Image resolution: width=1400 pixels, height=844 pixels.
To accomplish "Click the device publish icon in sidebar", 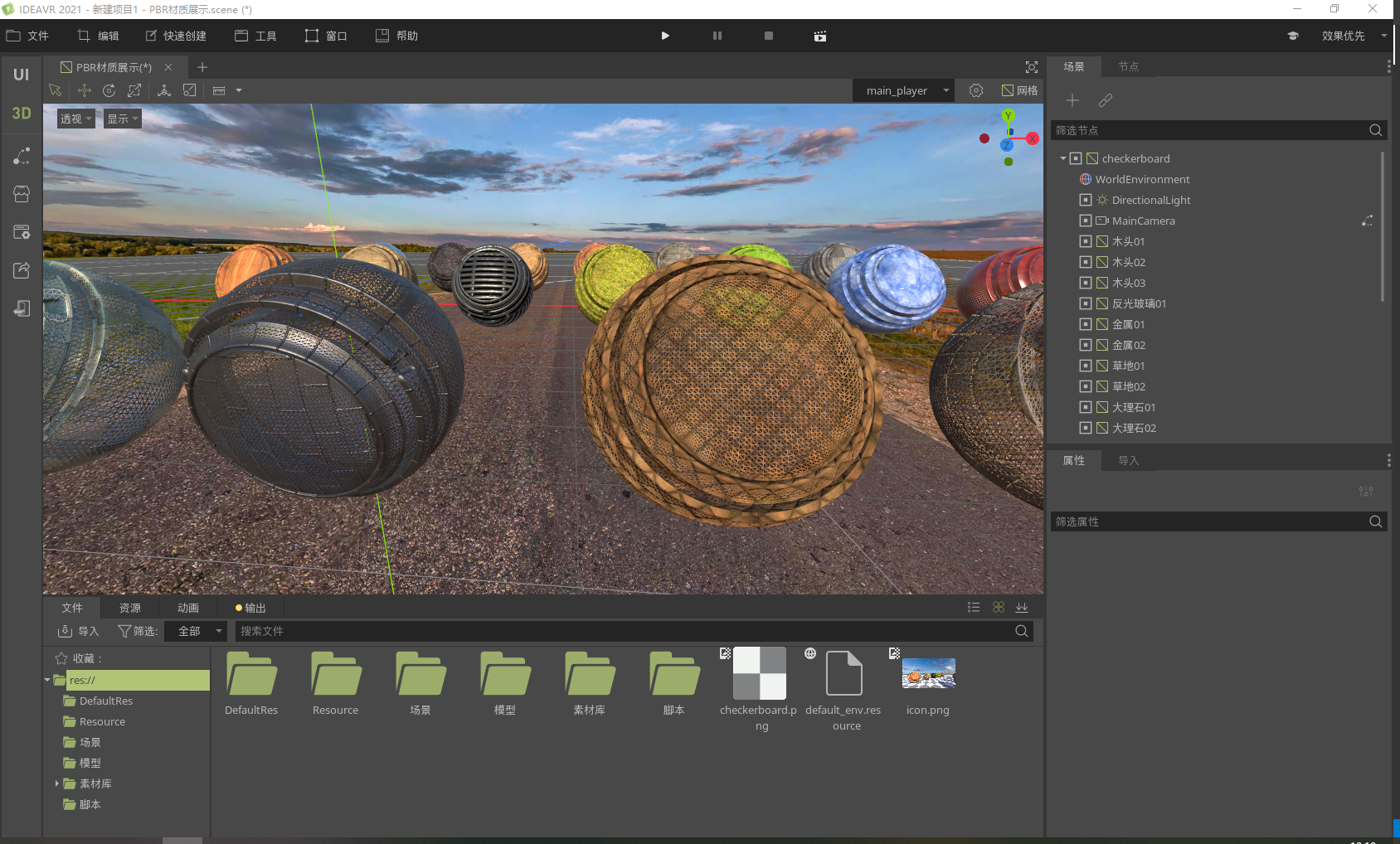I will coord(22,308).
